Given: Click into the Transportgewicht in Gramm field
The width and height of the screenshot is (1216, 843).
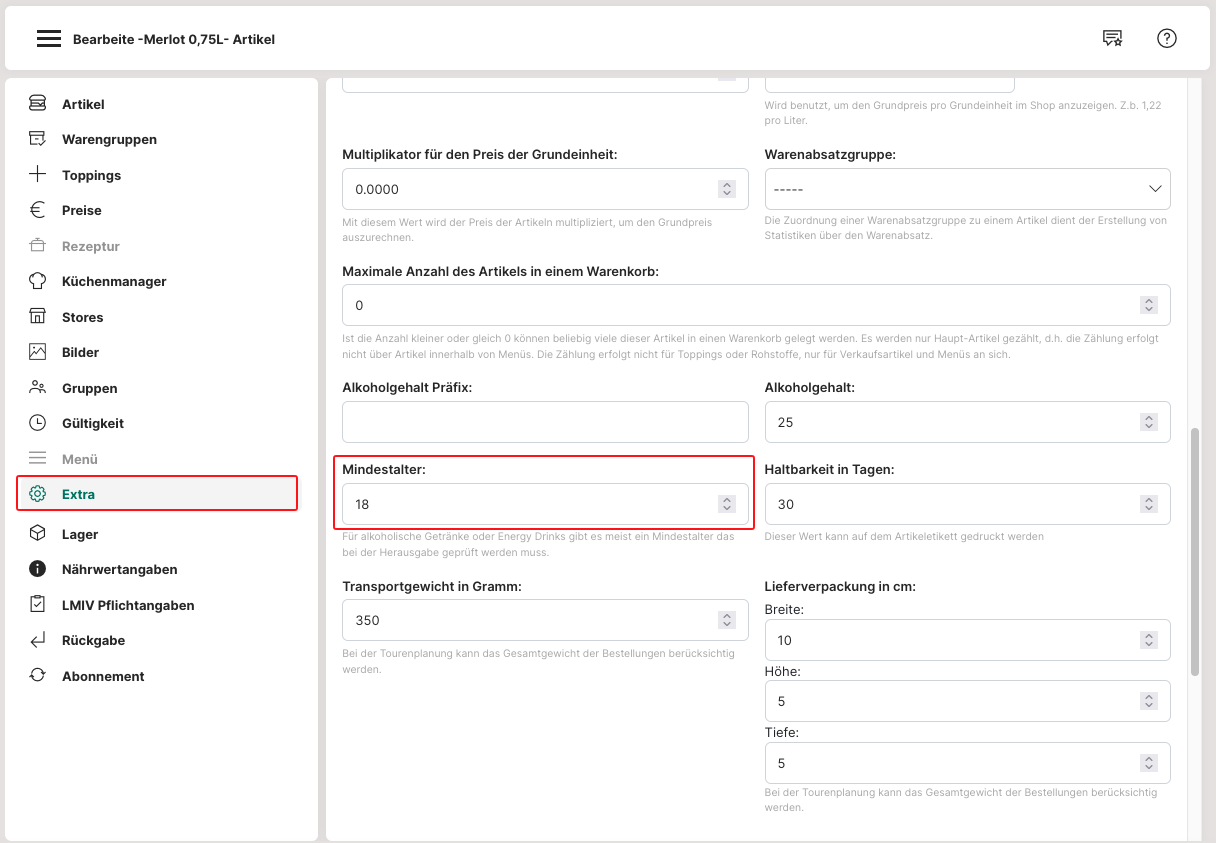Looking at the screenshot, I should pyautogui.click(x=530, y=620).
